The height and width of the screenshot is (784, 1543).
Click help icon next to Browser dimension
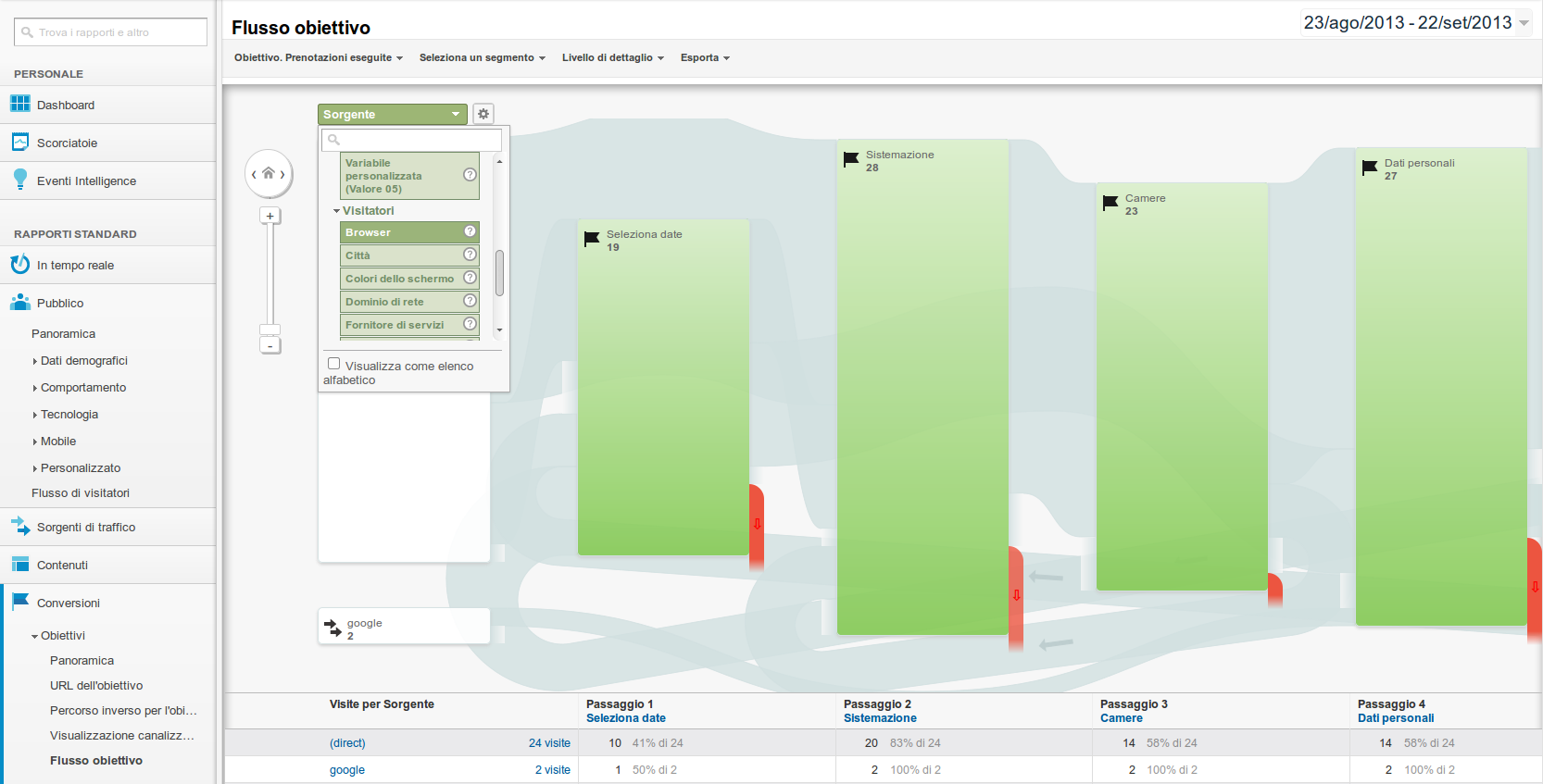470,231
